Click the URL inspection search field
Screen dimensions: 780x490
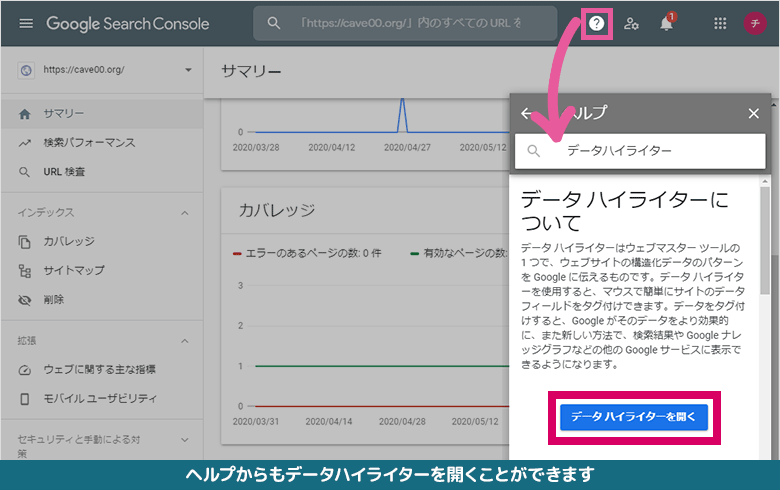click(405, 23)
